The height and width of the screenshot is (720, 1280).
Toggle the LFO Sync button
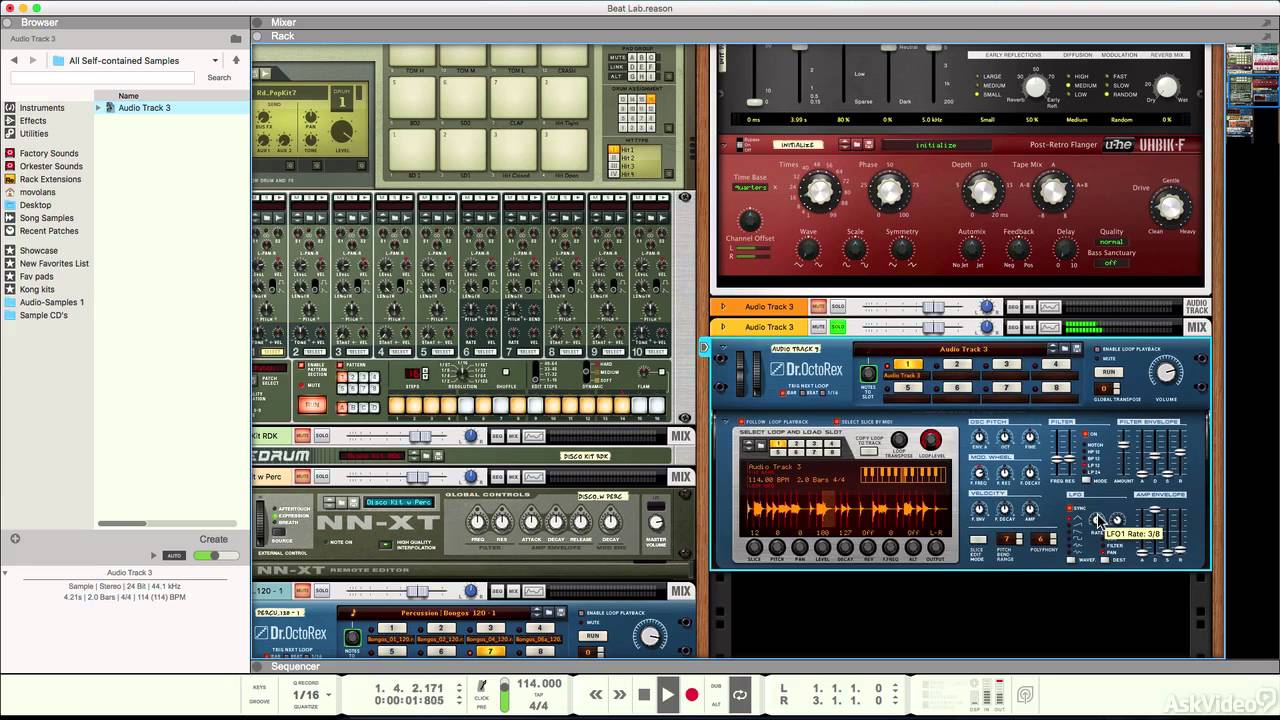pyautogui.click(x=1069, y=508)
